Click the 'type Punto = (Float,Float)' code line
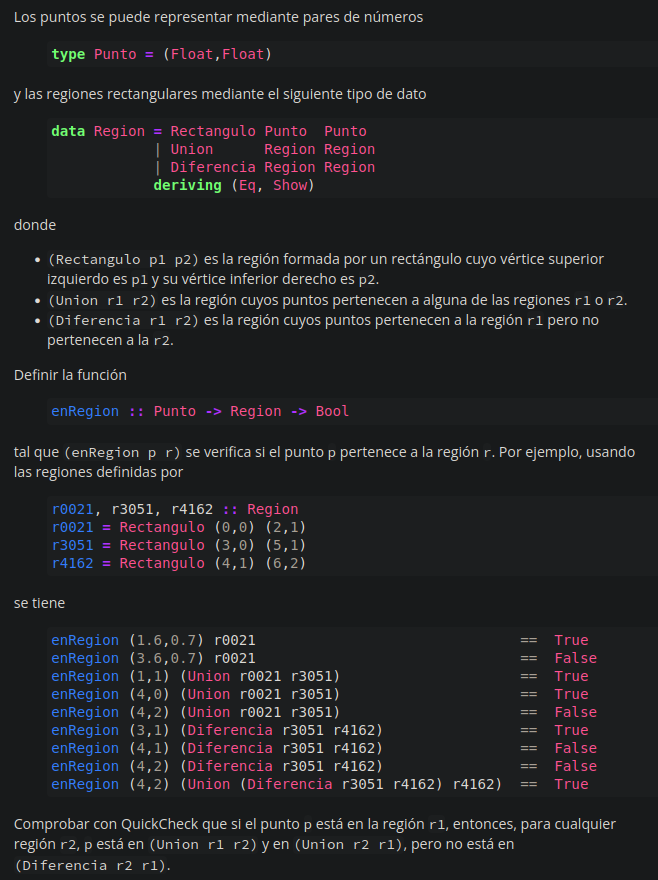The width and height of the screenshot is (658, 880). [161, 54]
